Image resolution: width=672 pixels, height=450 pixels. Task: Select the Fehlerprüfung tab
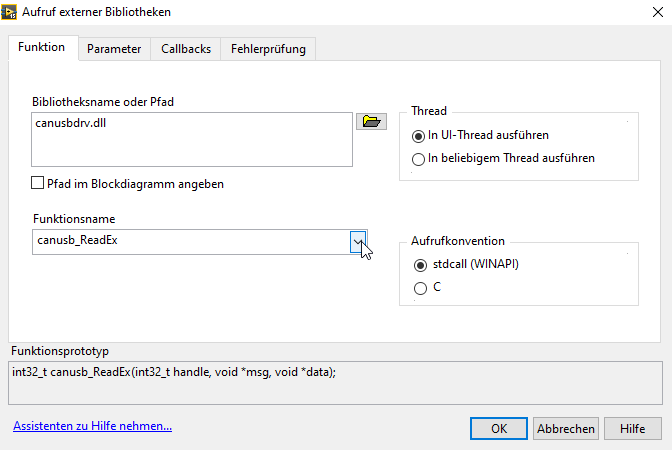pos(268,49)
